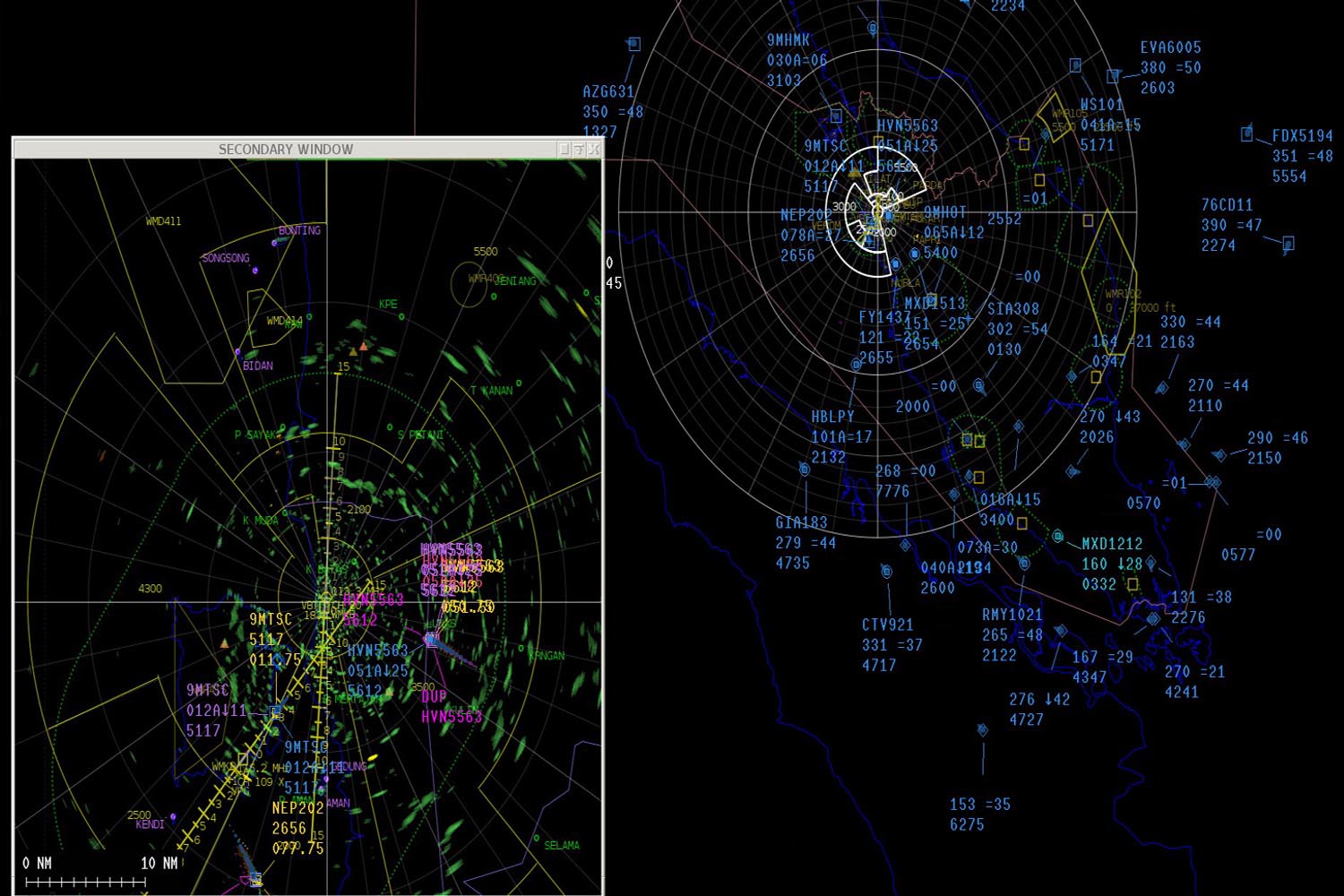This screenshot has width=1344, height=896.
Task: Select the GIA183 aircraft target symbol
Action: point(805,470)
